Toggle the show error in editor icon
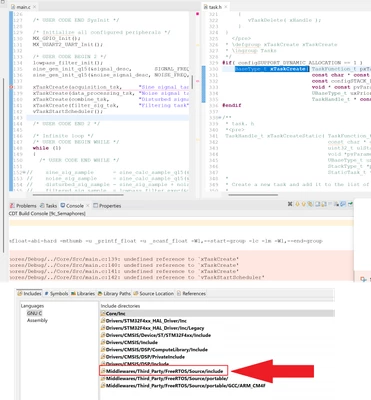This screenshot has height=400, width=371. tap(310, 204)
